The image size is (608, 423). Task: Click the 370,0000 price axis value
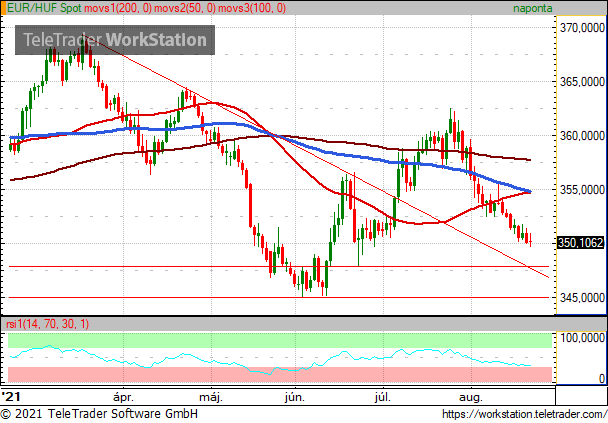[582, 28]
